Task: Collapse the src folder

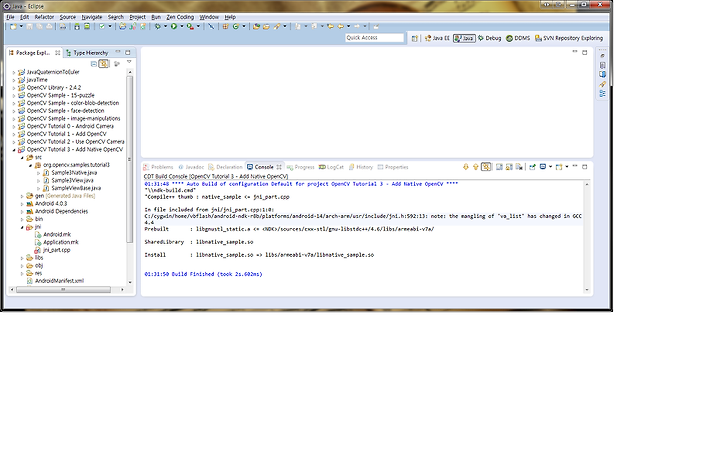Action: click(x=22, y=158)
